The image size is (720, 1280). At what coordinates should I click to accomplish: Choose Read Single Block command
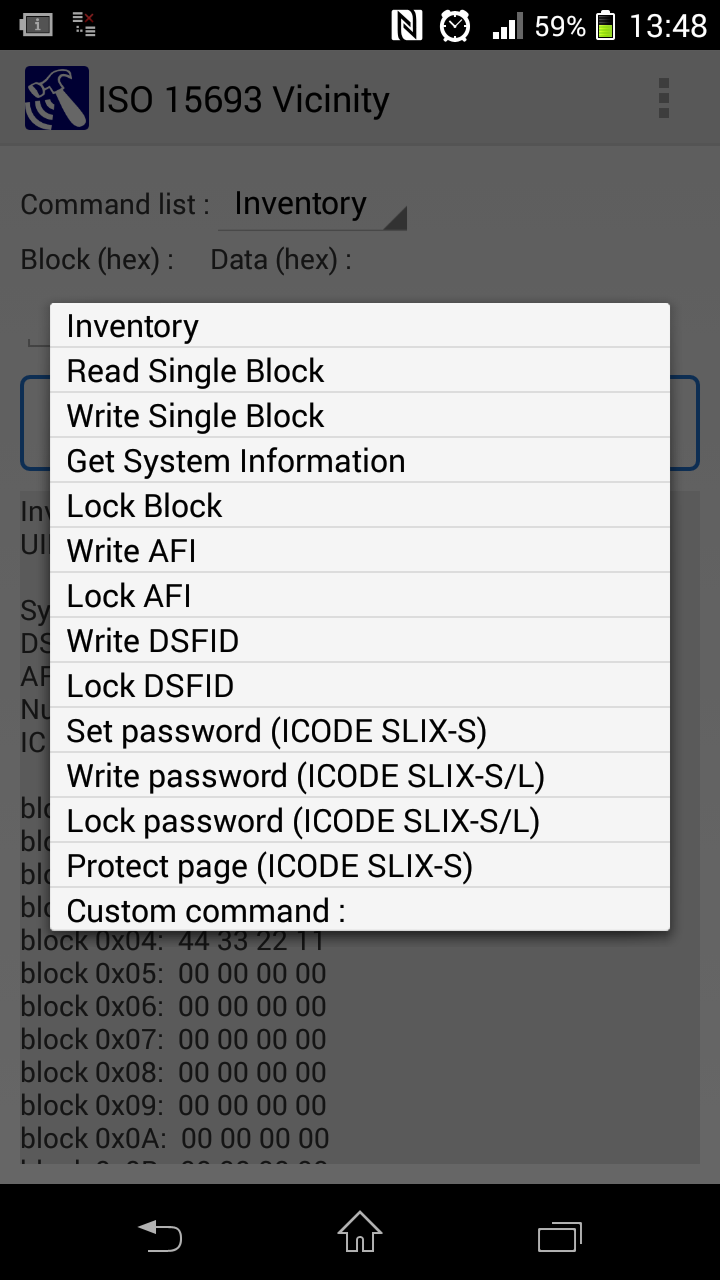pos(360,371)
